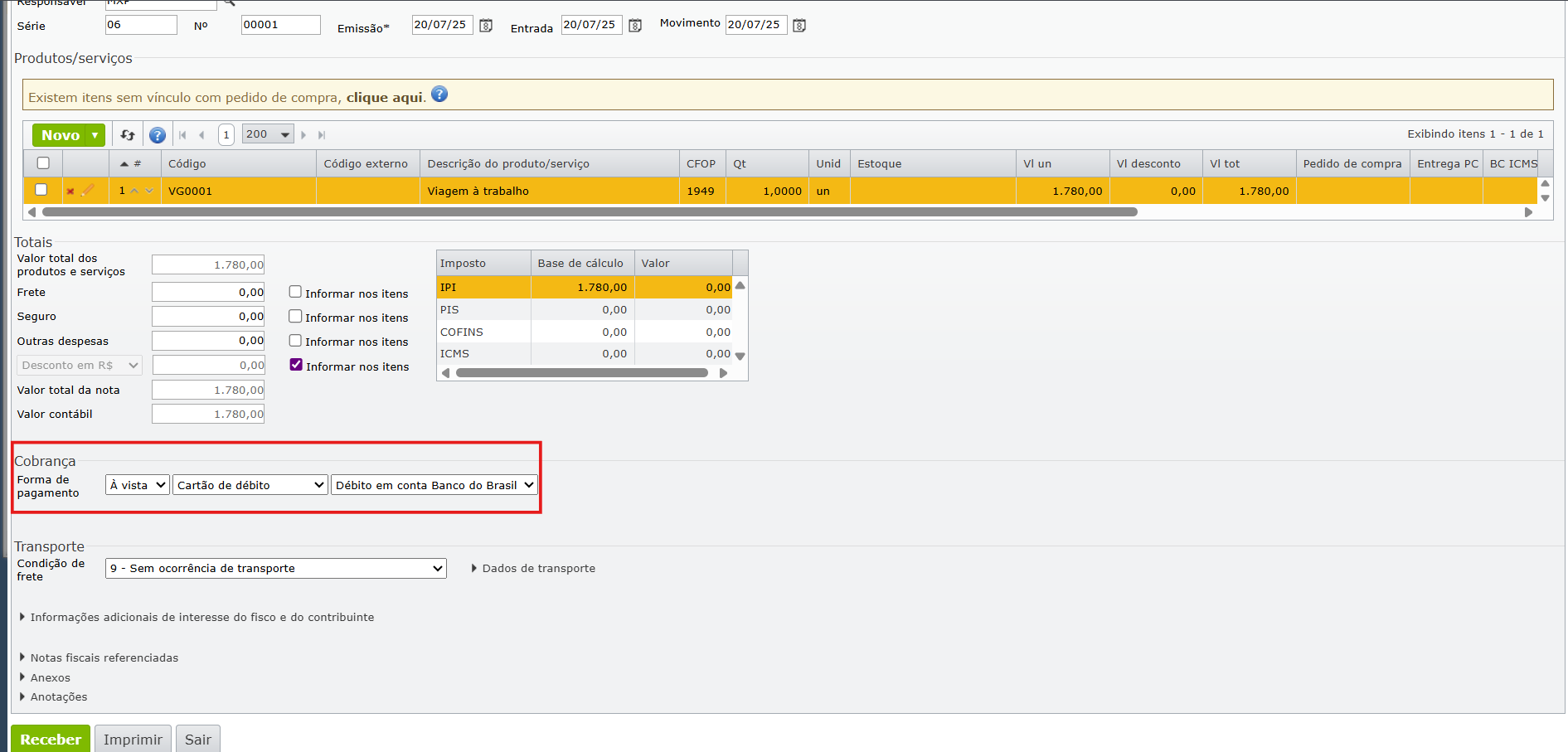Open help in the grid toolbar

coord(158,135)
